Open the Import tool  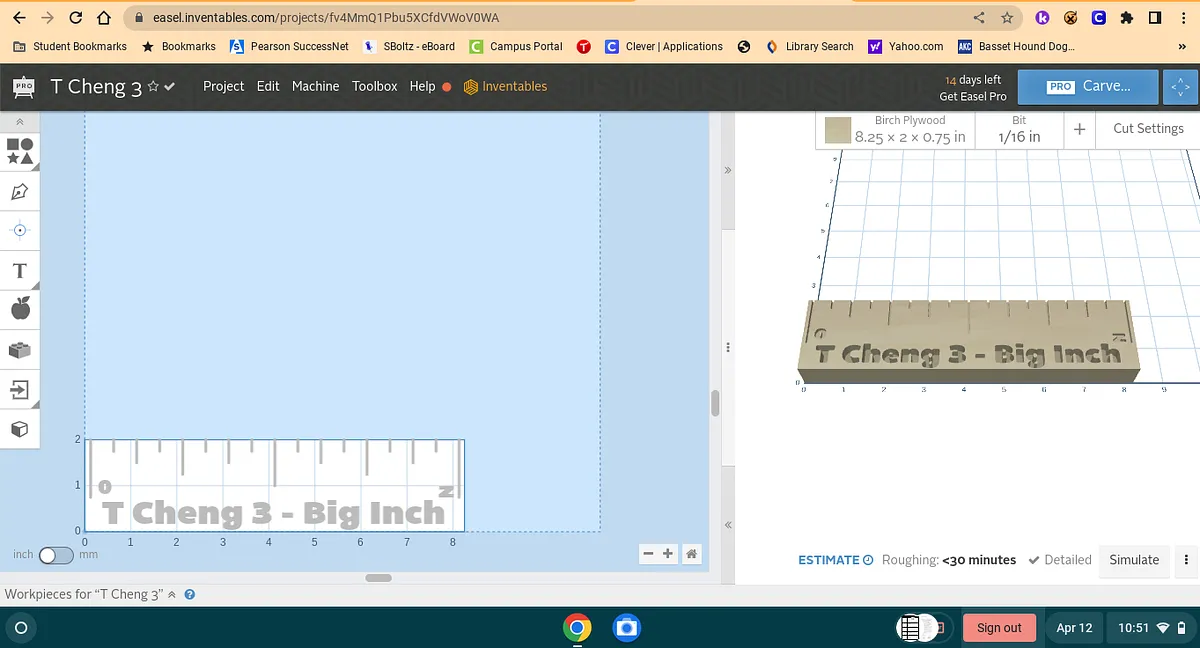[x=20, y=389]
